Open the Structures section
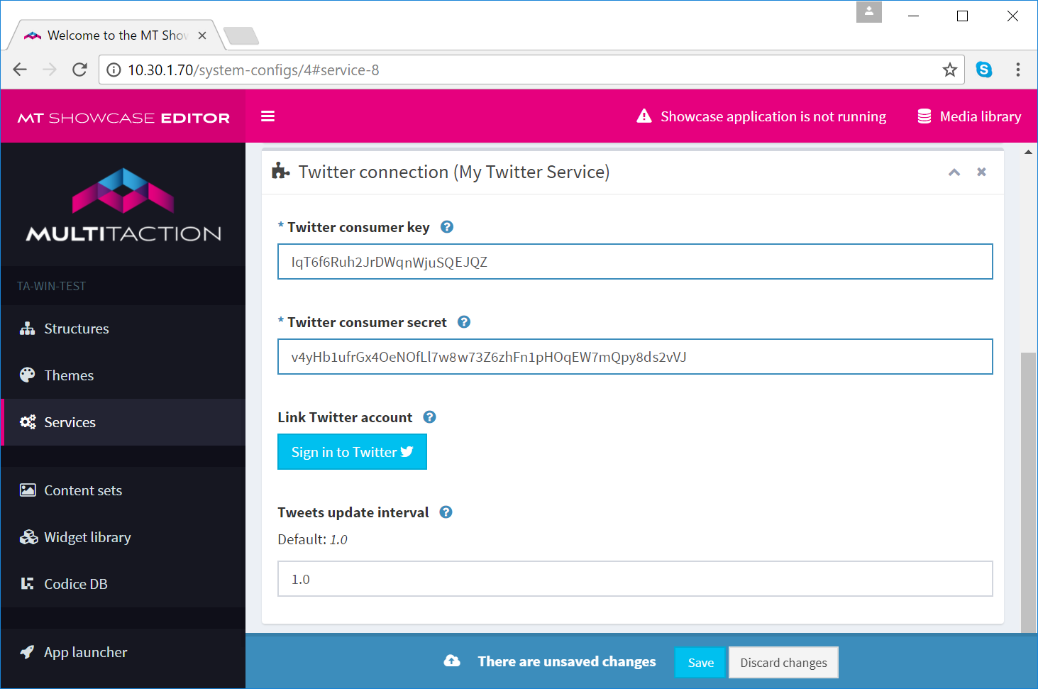1038x689 pixels. 77,328
